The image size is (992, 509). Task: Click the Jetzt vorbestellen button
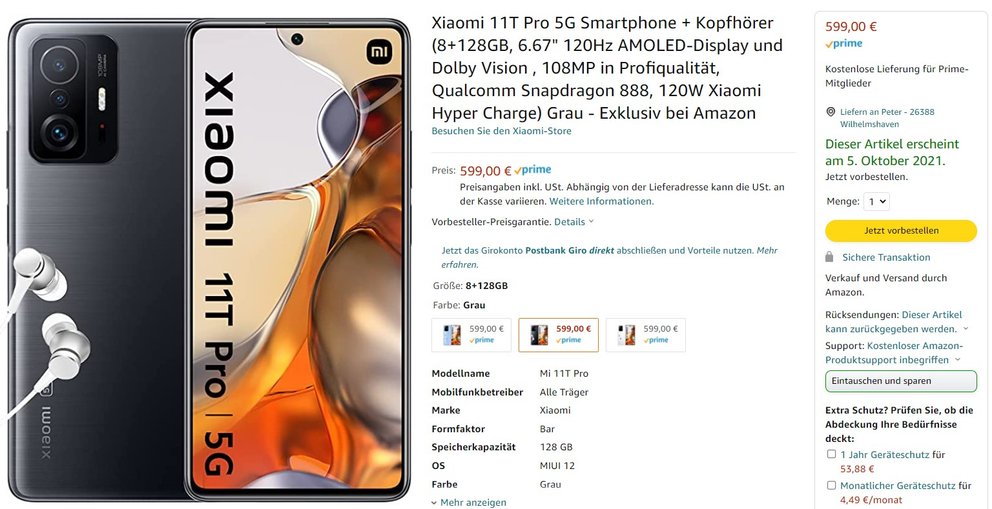click(x=901, y=231)
